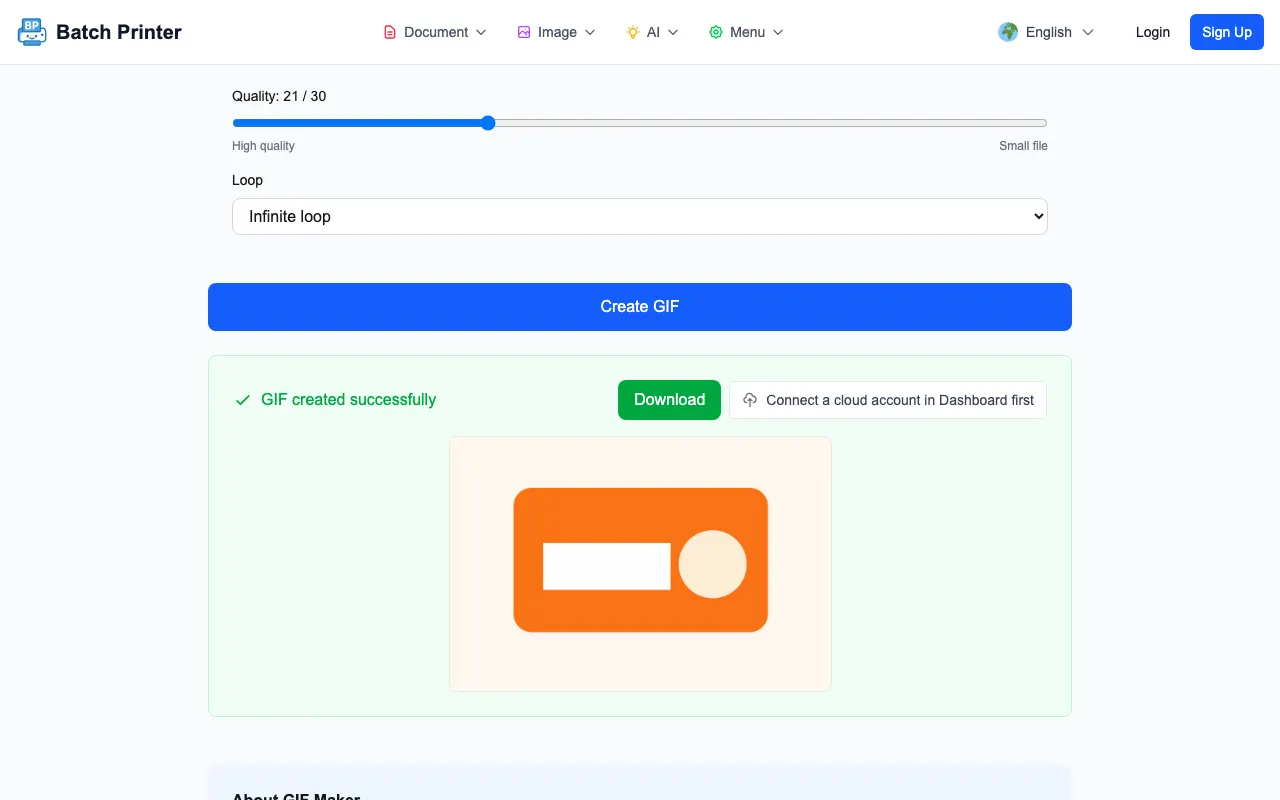Expand the Document chevron arrow
Viewport: 1280px width, 800px height.
481,32
